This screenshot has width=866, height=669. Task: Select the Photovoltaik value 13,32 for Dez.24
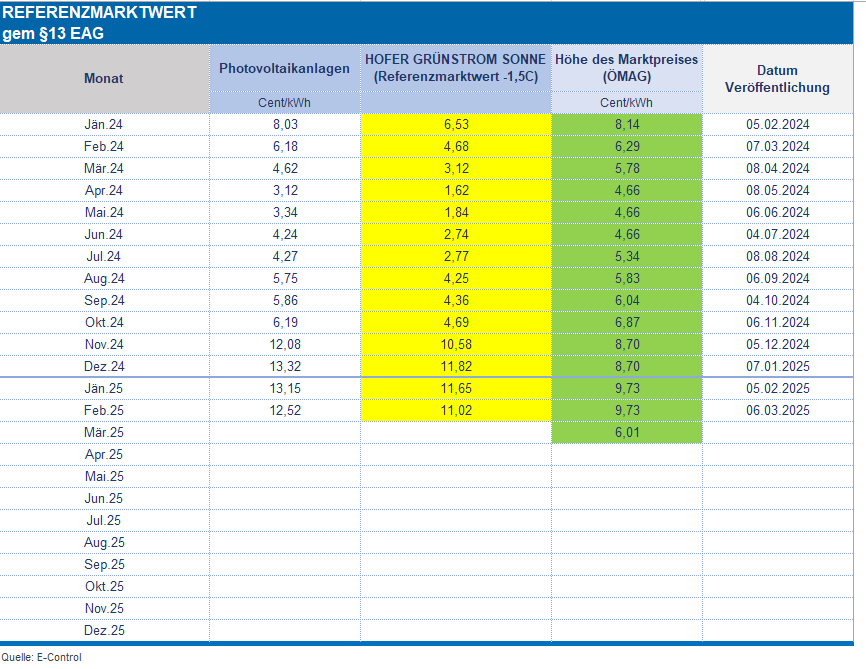(285, 366)
